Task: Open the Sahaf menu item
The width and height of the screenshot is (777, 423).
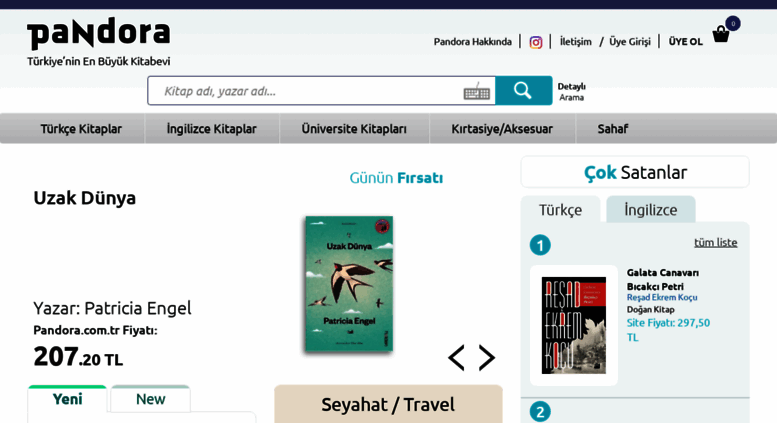Action: pos(612,129)
